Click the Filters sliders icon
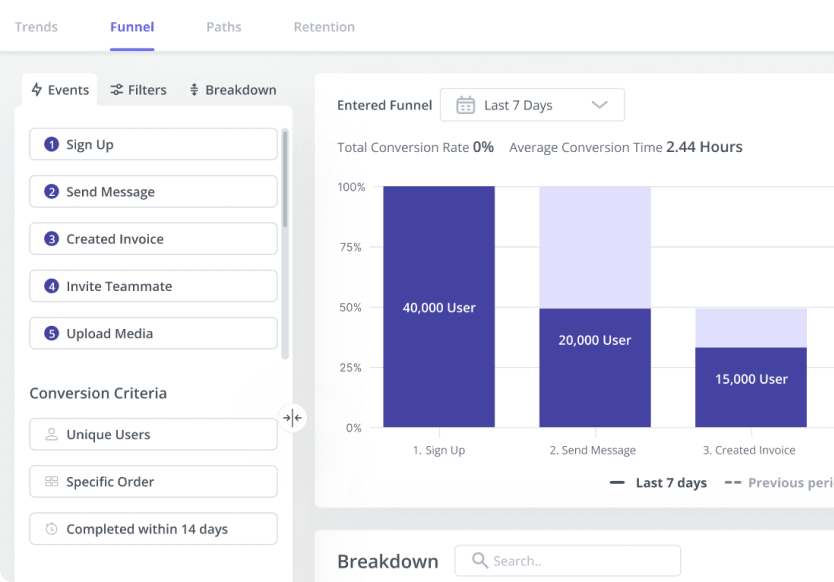The image size is (834, 582). (117, 90)
